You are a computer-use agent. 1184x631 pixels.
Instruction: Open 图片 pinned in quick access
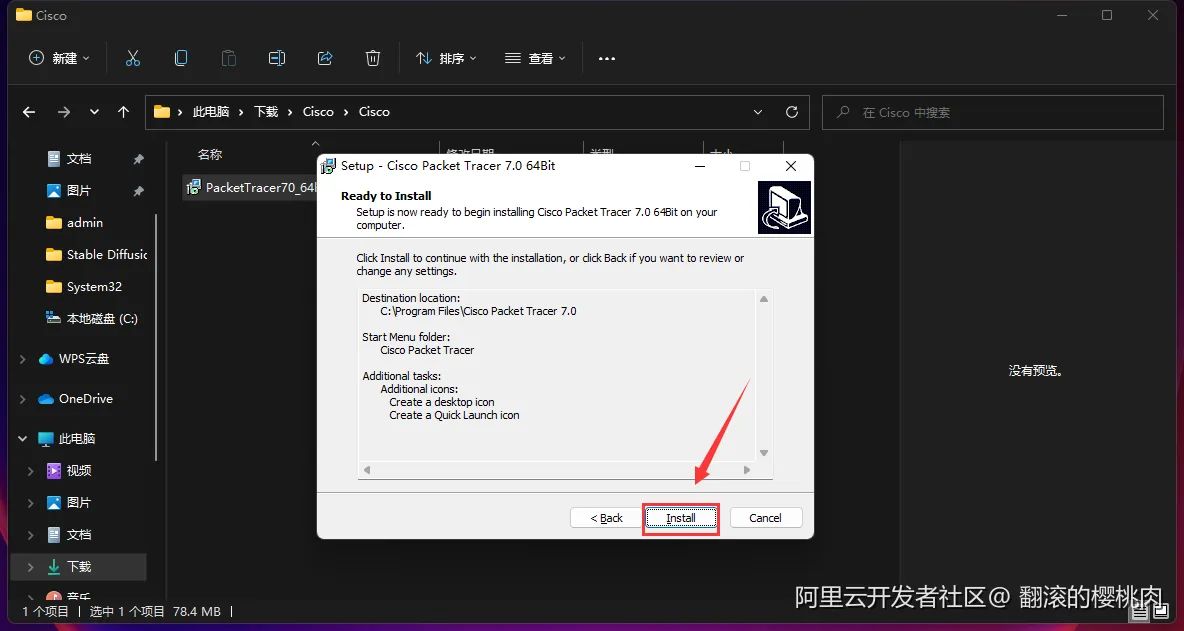(79, 191)
